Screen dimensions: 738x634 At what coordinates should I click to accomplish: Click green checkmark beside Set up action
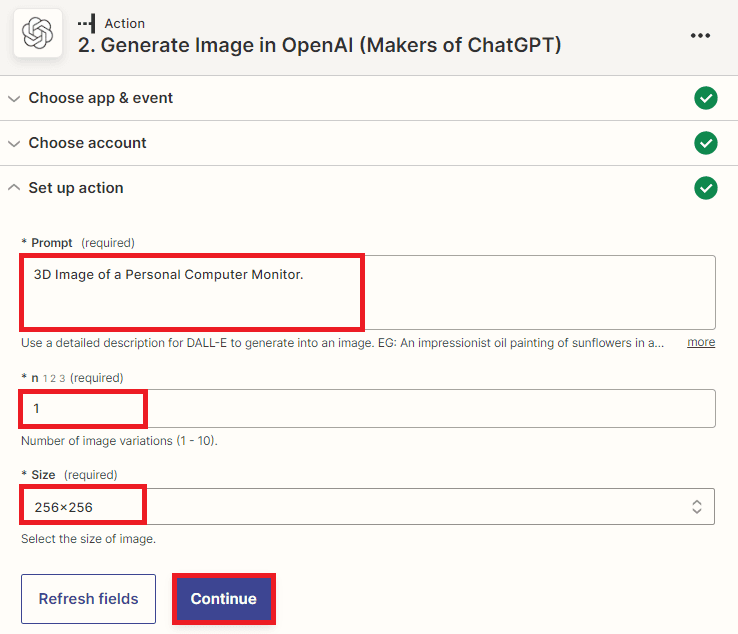tap(706, 188)
